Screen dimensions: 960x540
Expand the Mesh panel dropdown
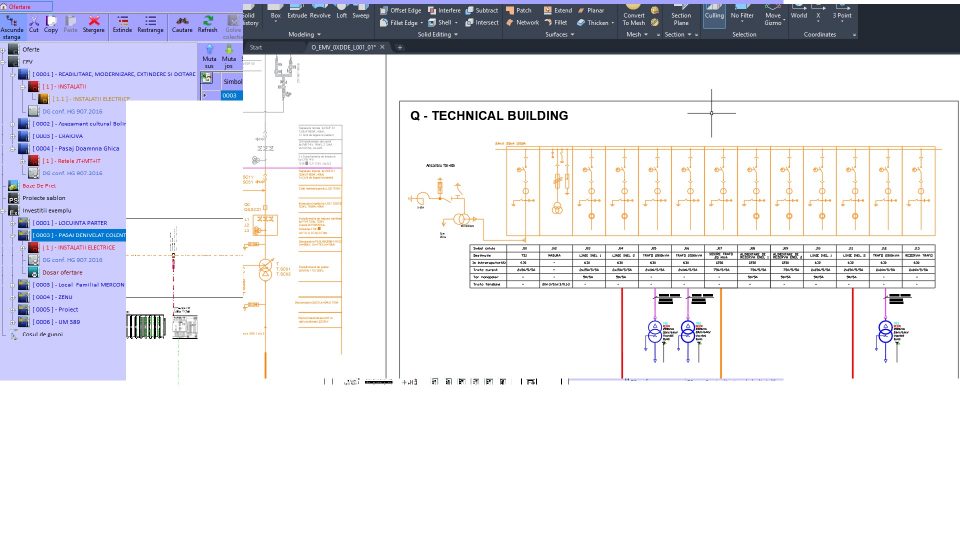click(637, 35)
